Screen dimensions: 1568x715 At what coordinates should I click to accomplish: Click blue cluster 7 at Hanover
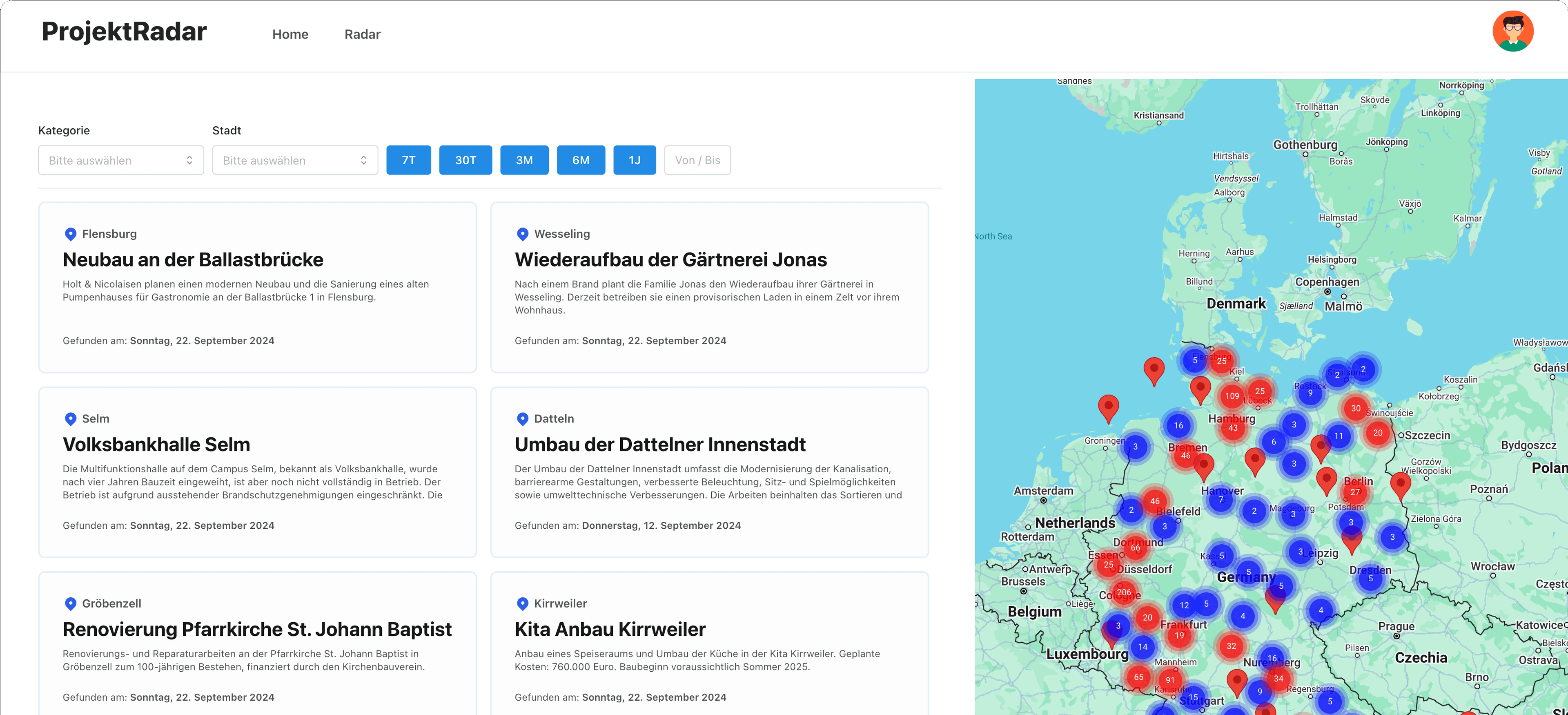tap(1221, 499)
